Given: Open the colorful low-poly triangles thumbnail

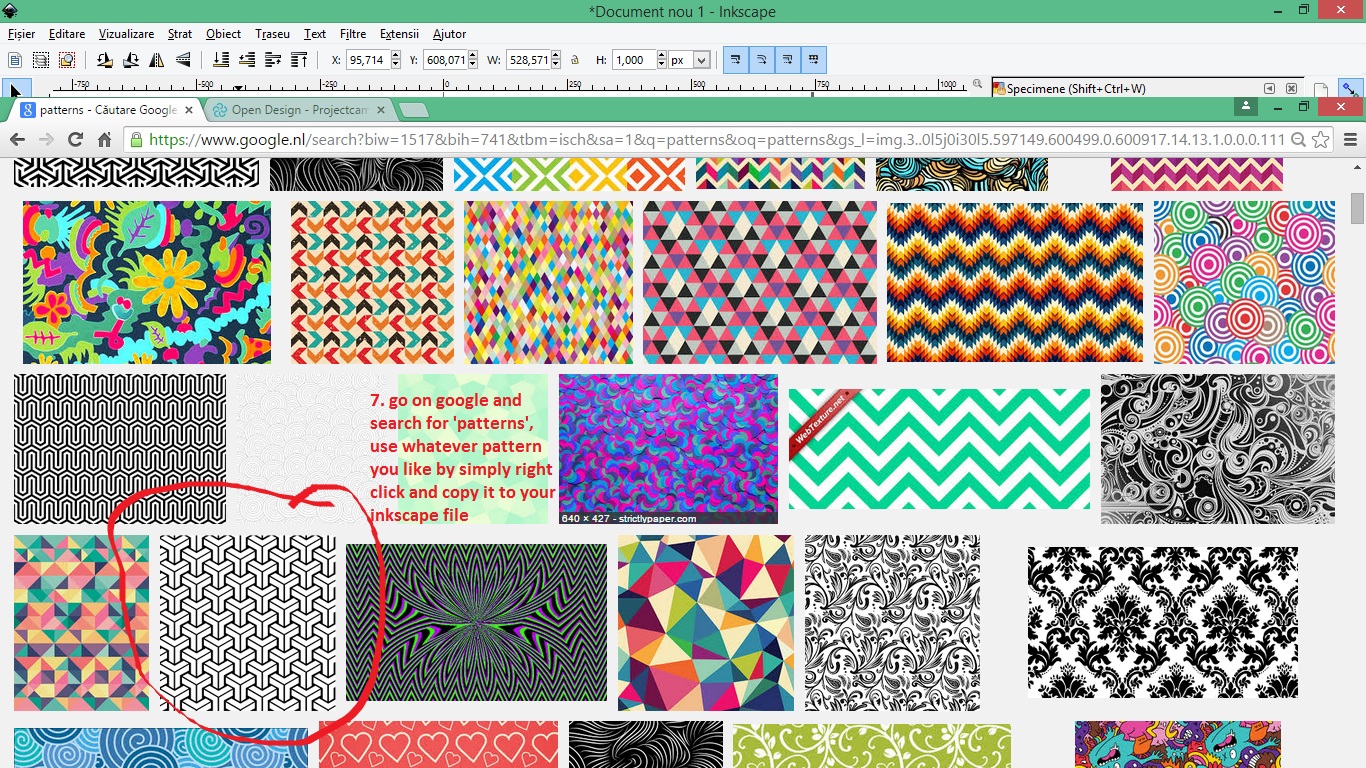Looking at the screenshot, I should 706,623.
